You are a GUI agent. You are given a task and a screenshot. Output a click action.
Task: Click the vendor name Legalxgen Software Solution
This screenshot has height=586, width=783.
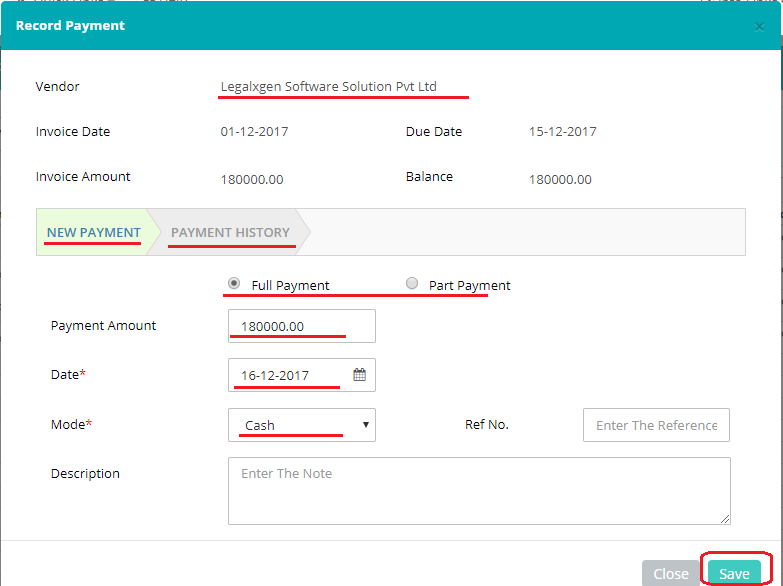point(329,87)
